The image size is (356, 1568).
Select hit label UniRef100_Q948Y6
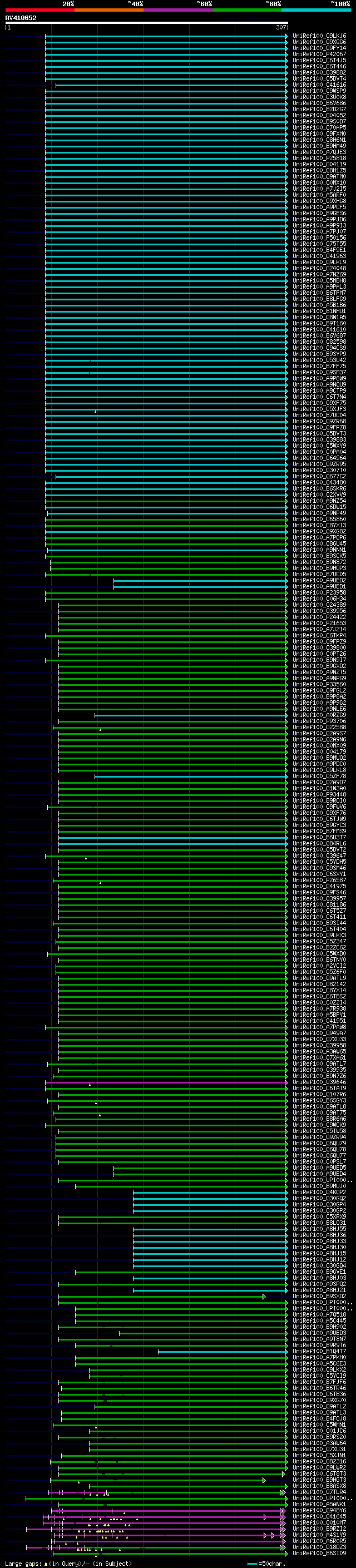[319, 1510]
